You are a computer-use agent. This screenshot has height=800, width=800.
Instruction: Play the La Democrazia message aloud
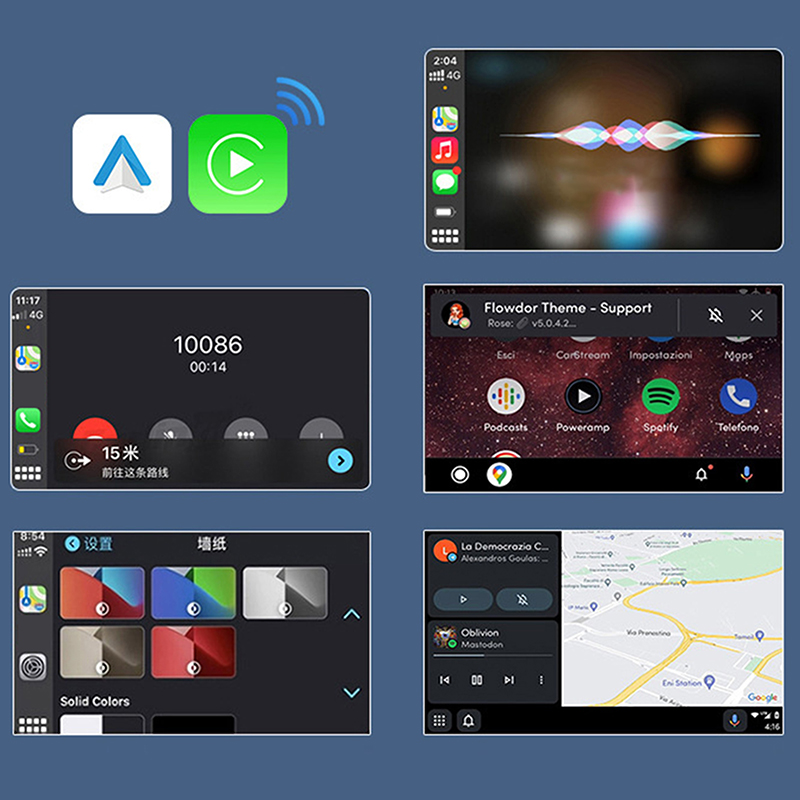coord(462,600)
